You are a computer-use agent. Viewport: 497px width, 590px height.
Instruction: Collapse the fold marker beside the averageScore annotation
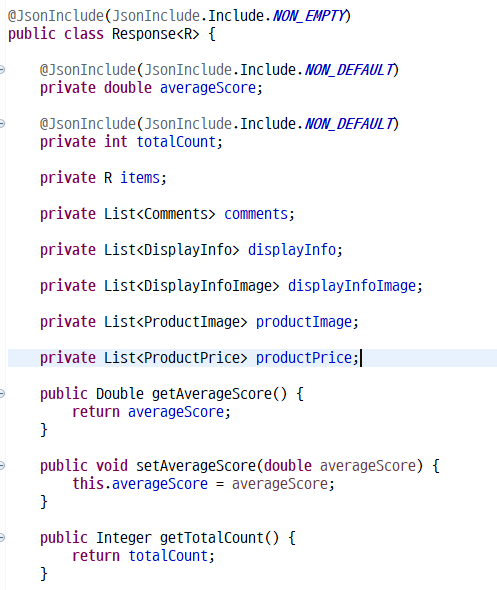pyautogui.click(x=2, y=70)
